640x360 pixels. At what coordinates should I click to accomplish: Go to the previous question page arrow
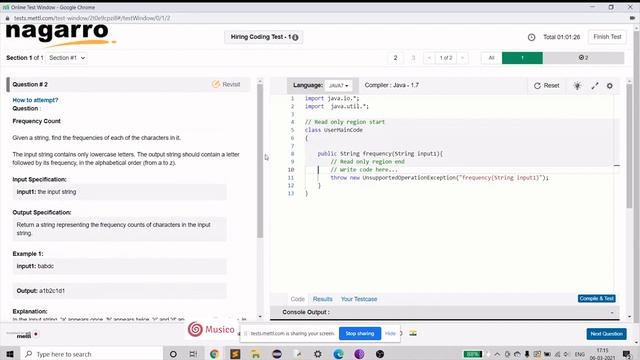click(429, 58)
